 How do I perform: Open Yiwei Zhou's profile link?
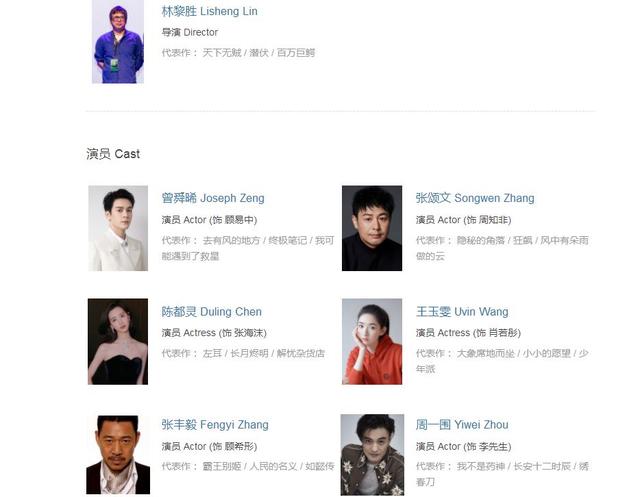tap(462, 424)
